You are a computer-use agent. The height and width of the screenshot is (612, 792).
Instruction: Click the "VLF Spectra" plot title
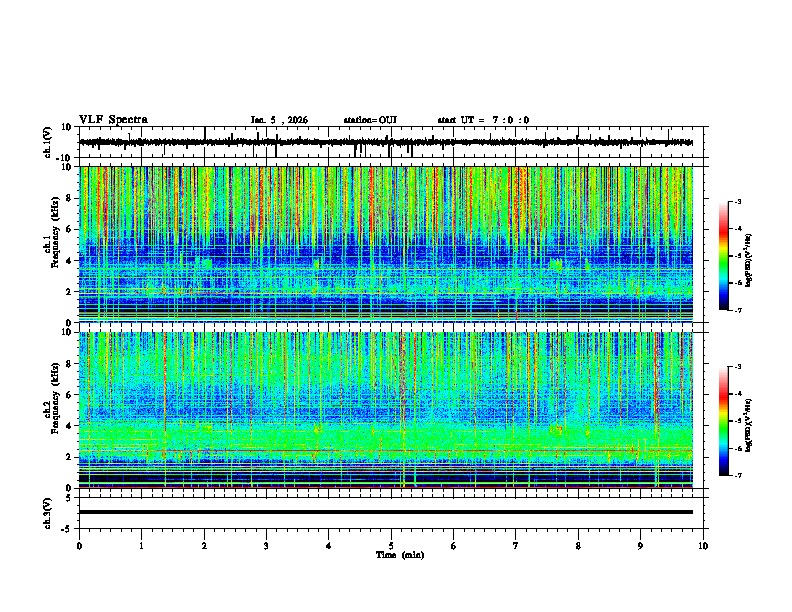click(113, 120)
